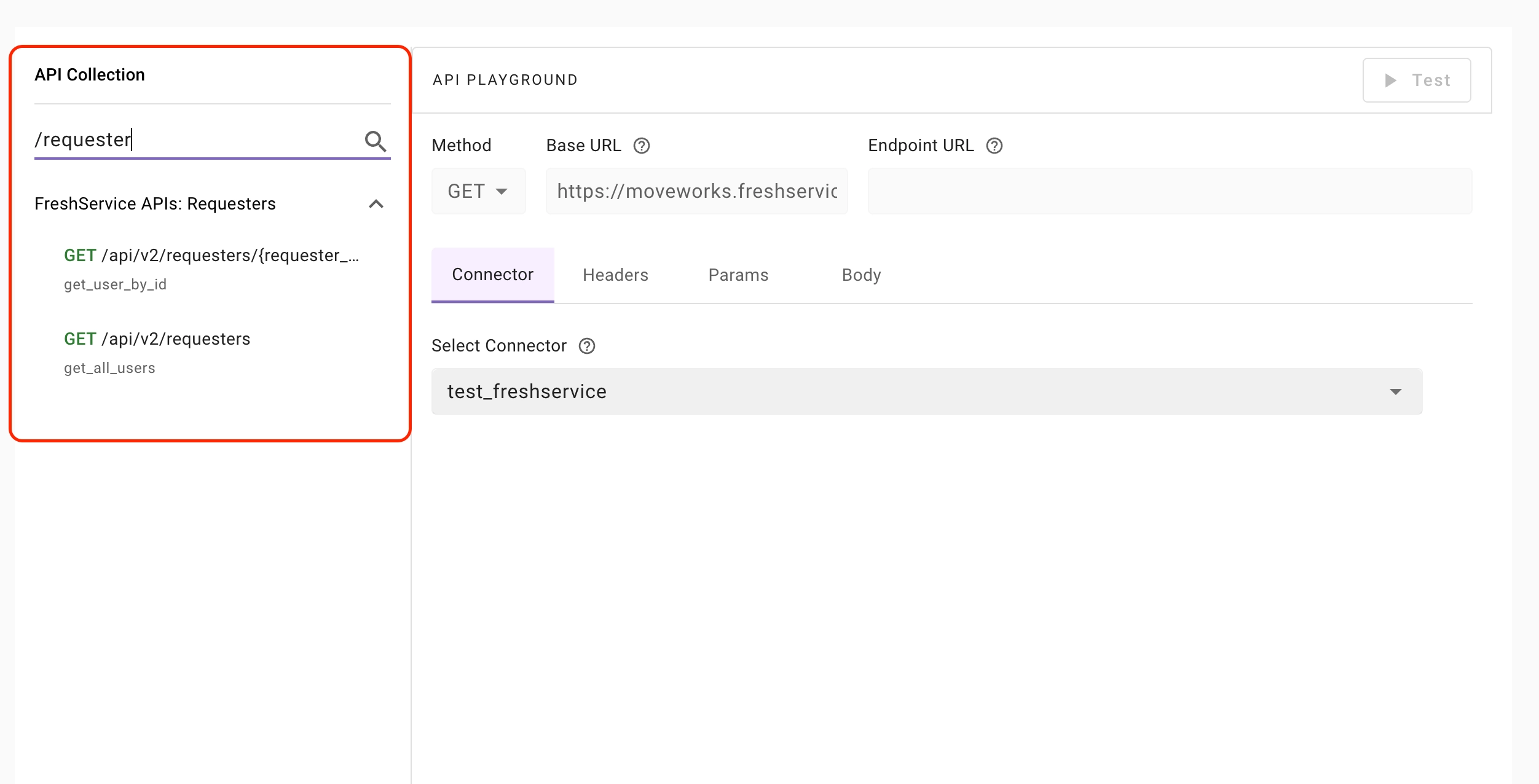
Task: Switch to the Headers tab
Action: click(615, 275)
